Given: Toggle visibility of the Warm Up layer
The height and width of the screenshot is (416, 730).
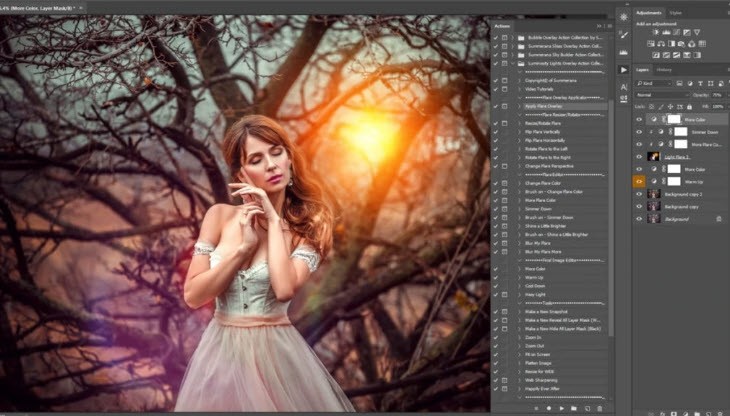Looking at the screenshot, I should 639,181.
